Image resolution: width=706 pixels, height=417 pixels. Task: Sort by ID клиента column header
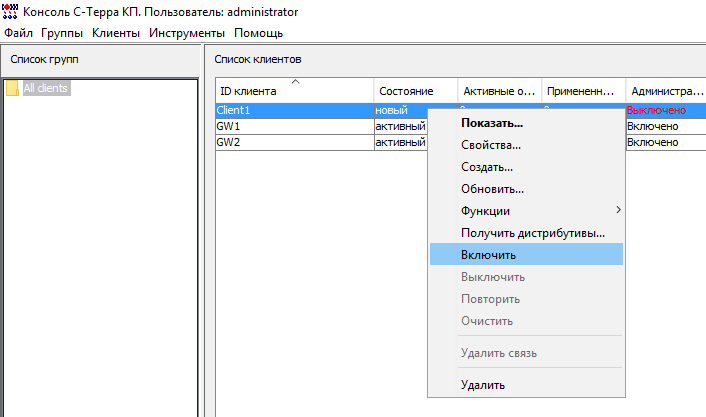click(294, 91)
